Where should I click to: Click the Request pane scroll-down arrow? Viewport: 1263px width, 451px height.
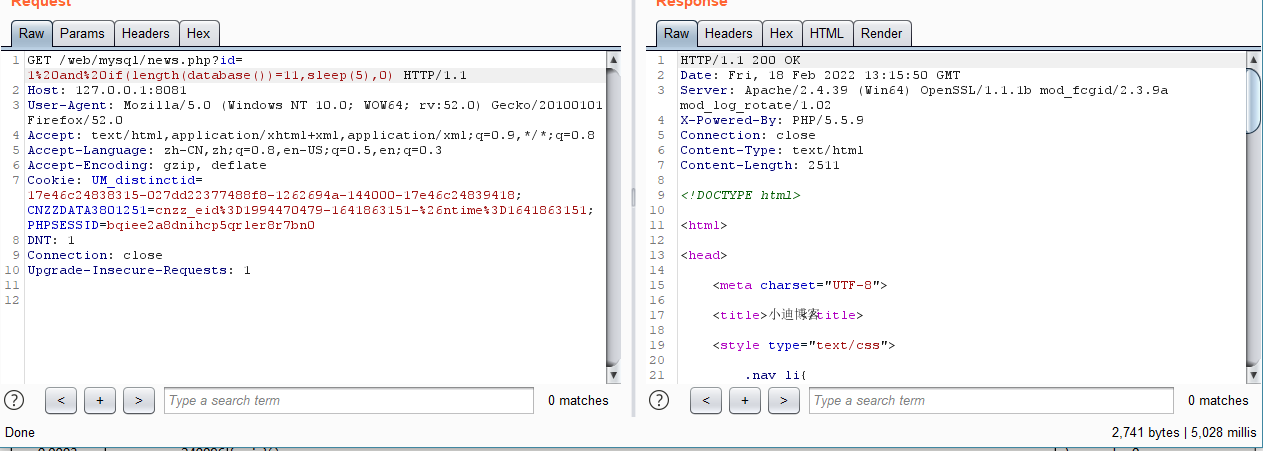[x=614, y=375]
